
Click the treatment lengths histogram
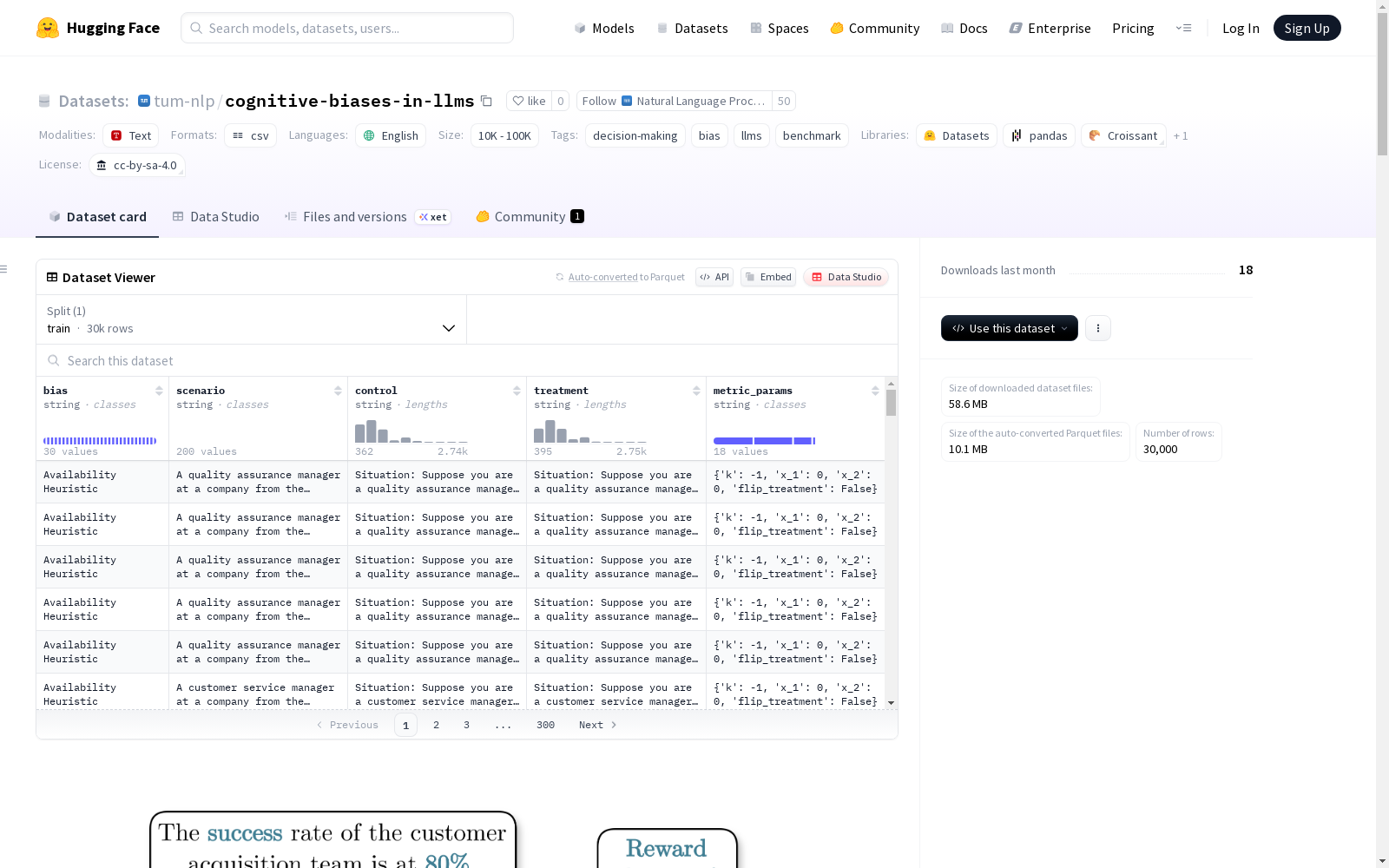(x=590, y=431)
